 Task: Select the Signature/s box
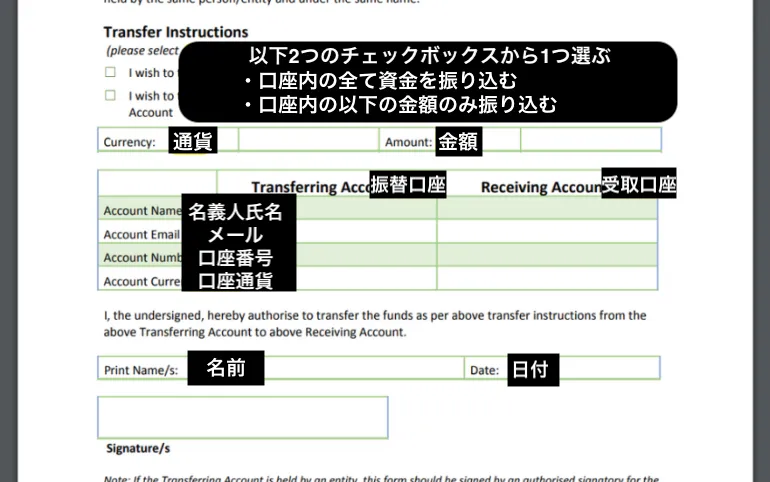point(243,417)
